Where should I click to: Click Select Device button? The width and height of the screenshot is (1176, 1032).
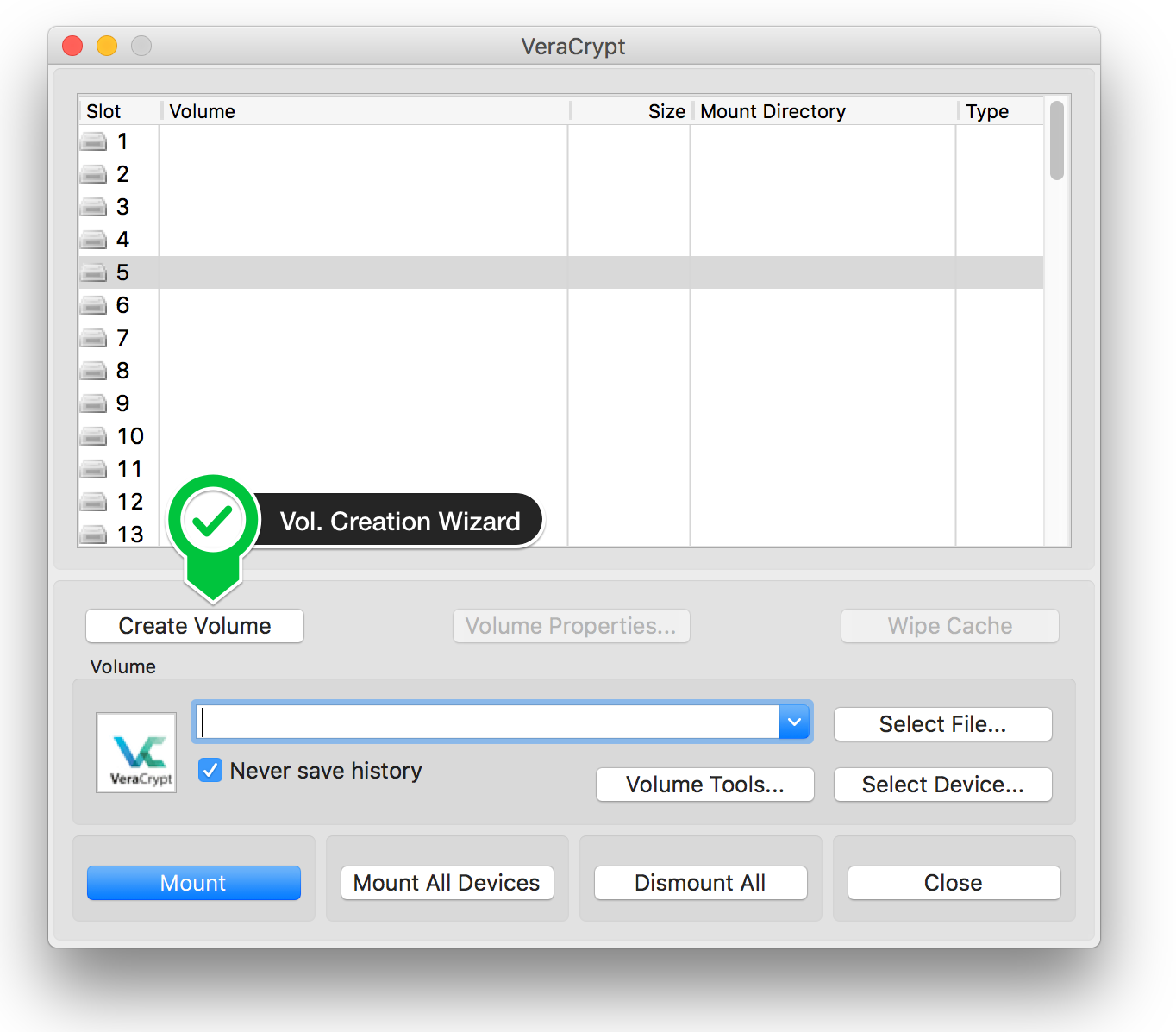[x=942, y=785]
